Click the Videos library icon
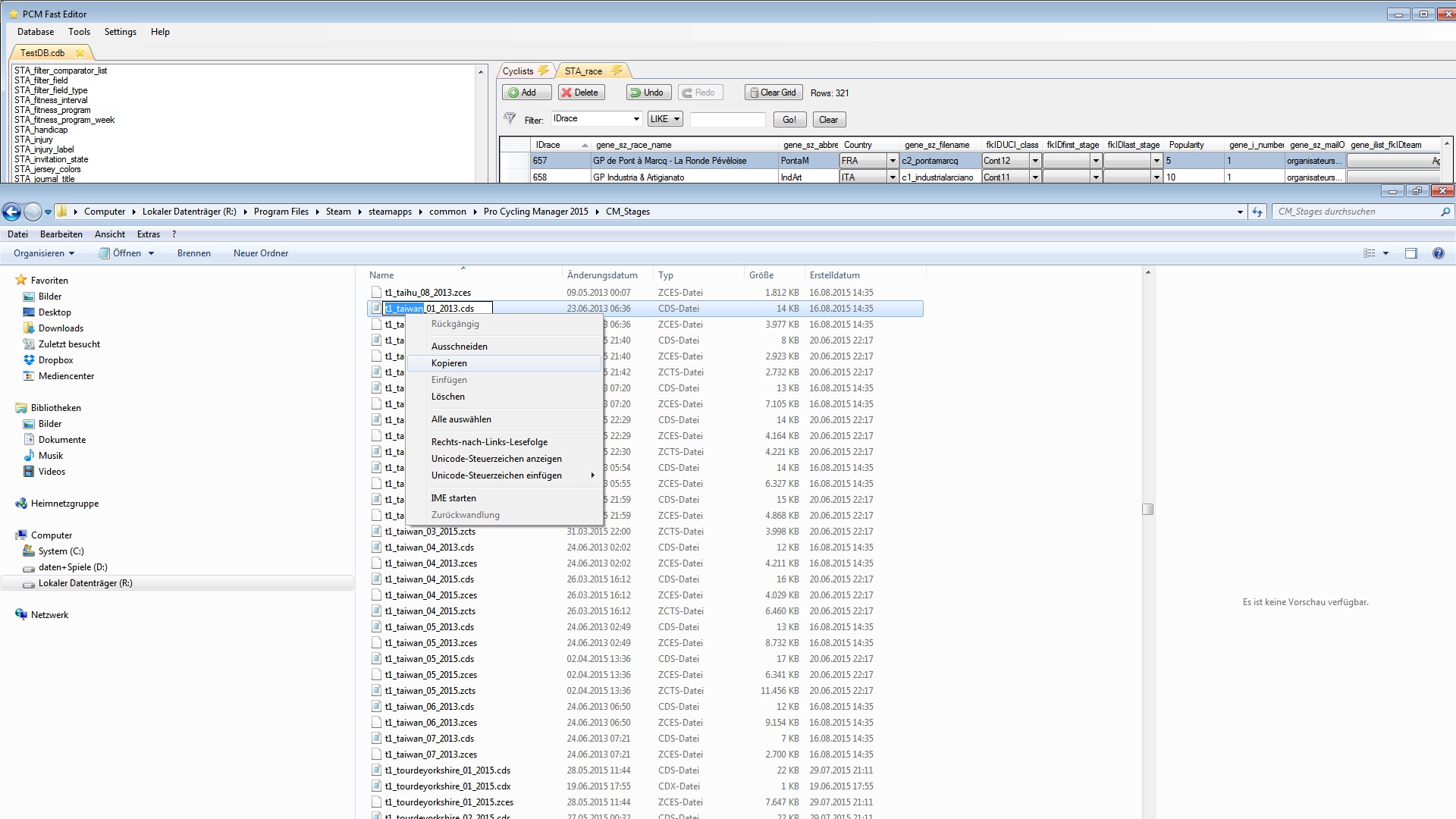1456x819 pixels. click(x=29, y=472)
